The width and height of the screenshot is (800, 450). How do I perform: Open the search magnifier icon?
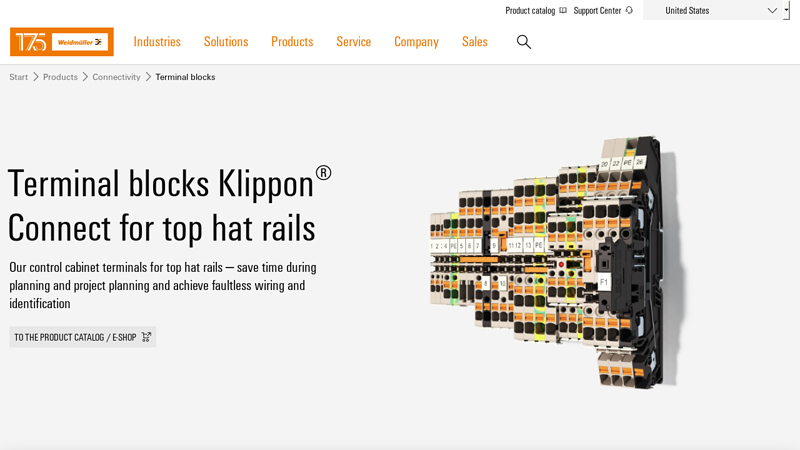[523, 42]
